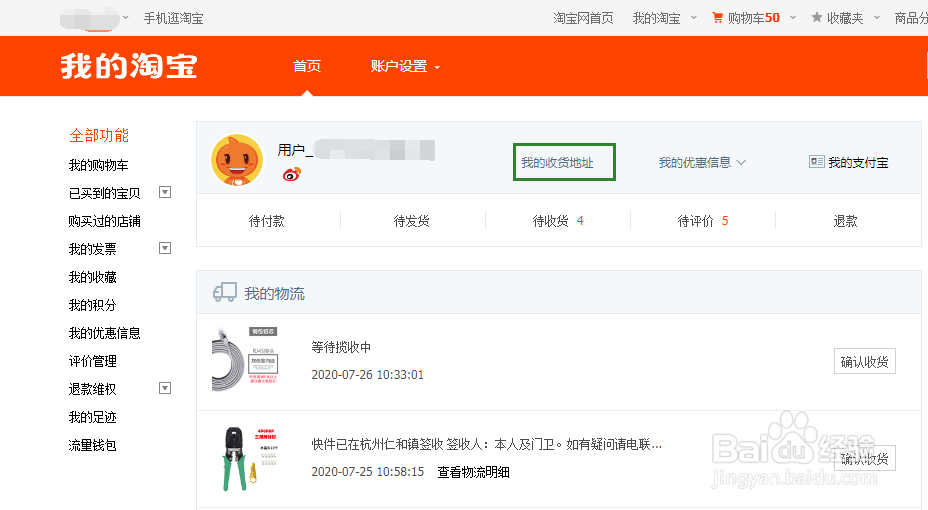The height and width of the screenshot is (510, 928).
Task: Click 我的发票 sidebar text
Action: 92,249
